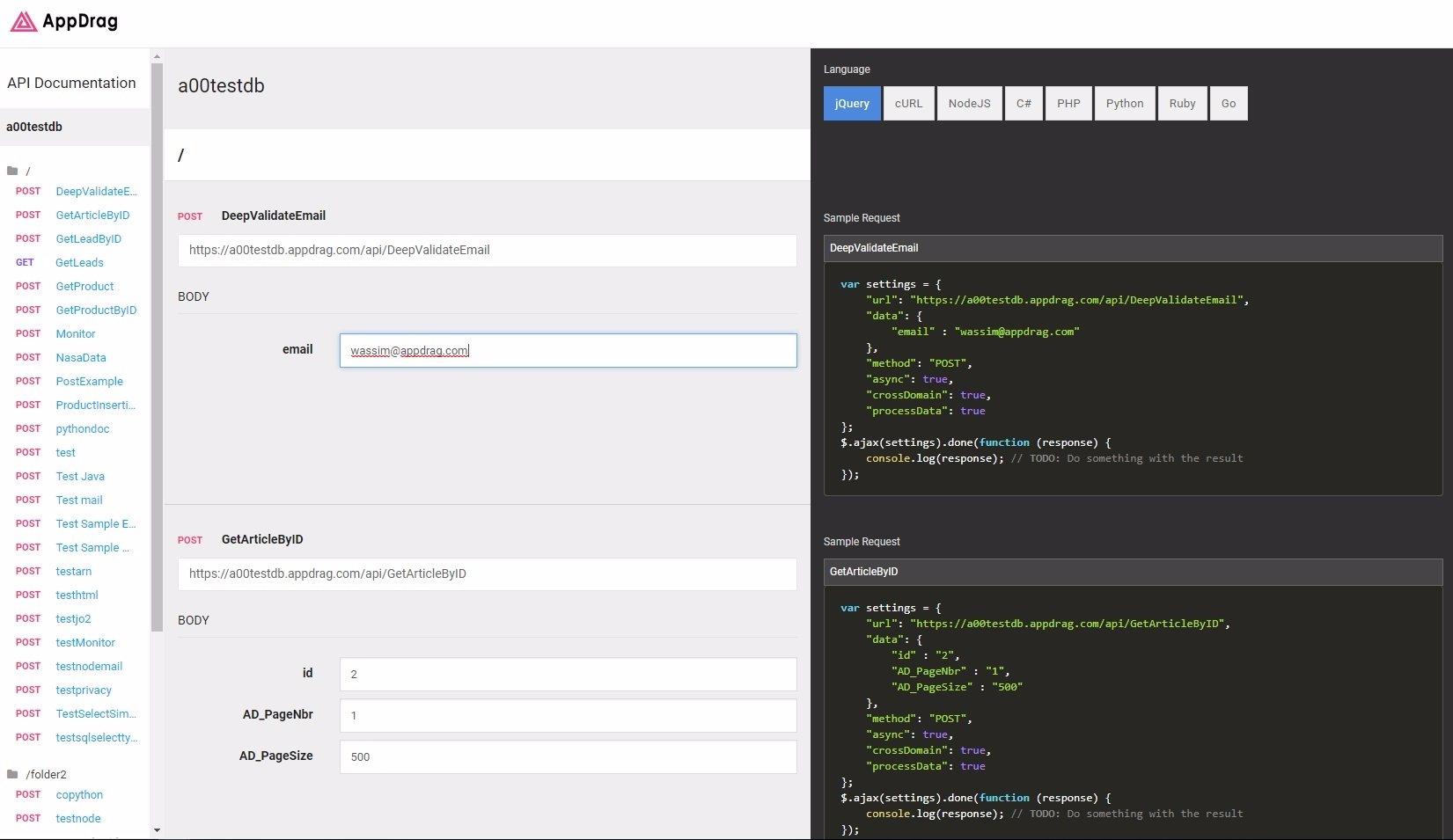Viewport: 1453px width, 840px height.
Task: Click the GetArticleByID section title
Action: coord(262,539)
